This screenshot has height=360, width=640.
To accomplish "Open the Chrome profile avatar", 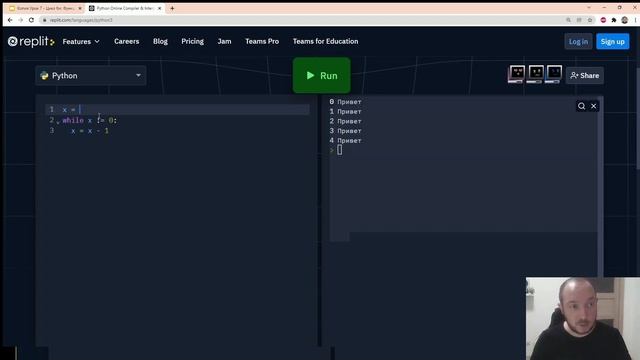I will click(624, 20).
